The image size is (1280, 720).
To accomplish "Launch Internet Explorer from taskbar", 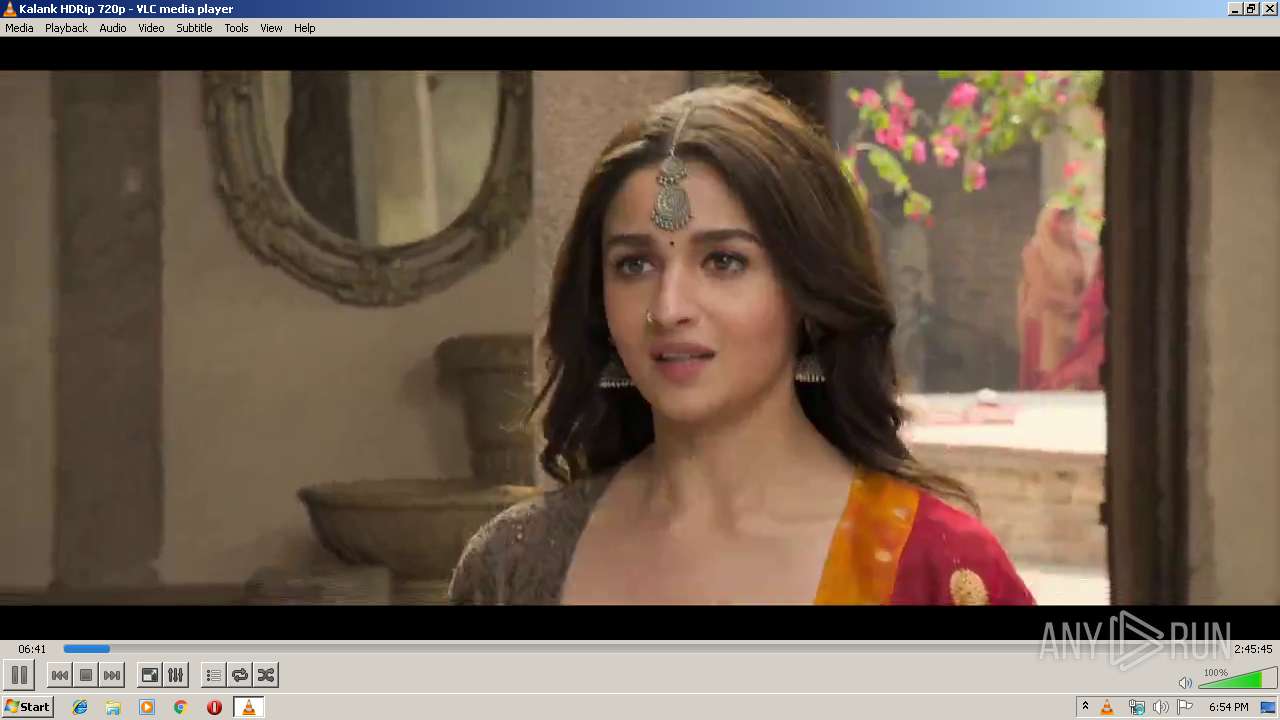I will tap(80, 707).
